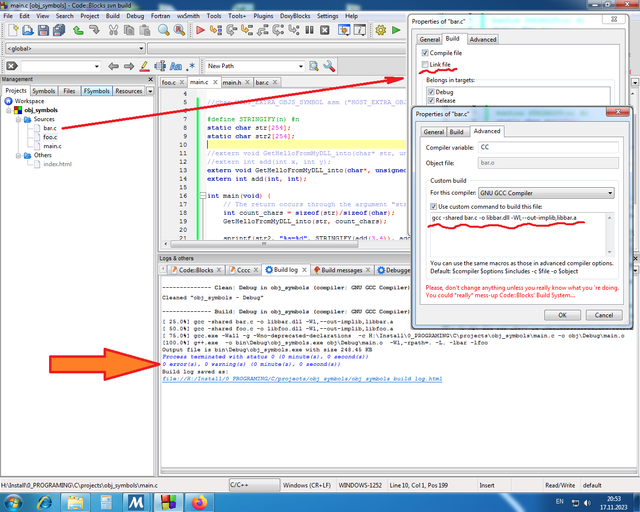Click the Redo arrow icon
The height and width of the screenshot is (512, 640).
click(94, 30)
